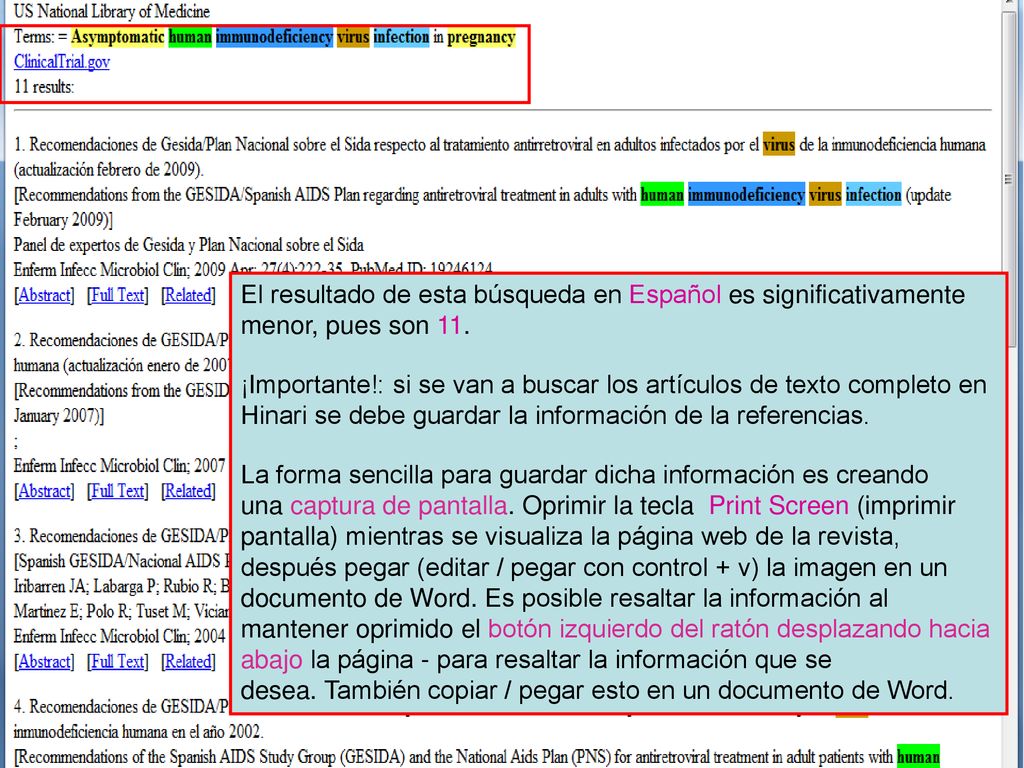The image size is (1024, 768).
Task: Open Related link for result 3
Action: click(x=187, y=662)
